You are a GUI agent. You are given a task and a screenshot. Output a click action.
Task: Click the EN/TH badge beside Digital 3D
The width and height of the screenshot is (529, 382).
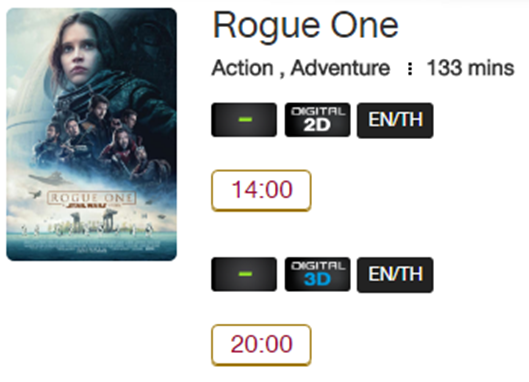[395, 275]
